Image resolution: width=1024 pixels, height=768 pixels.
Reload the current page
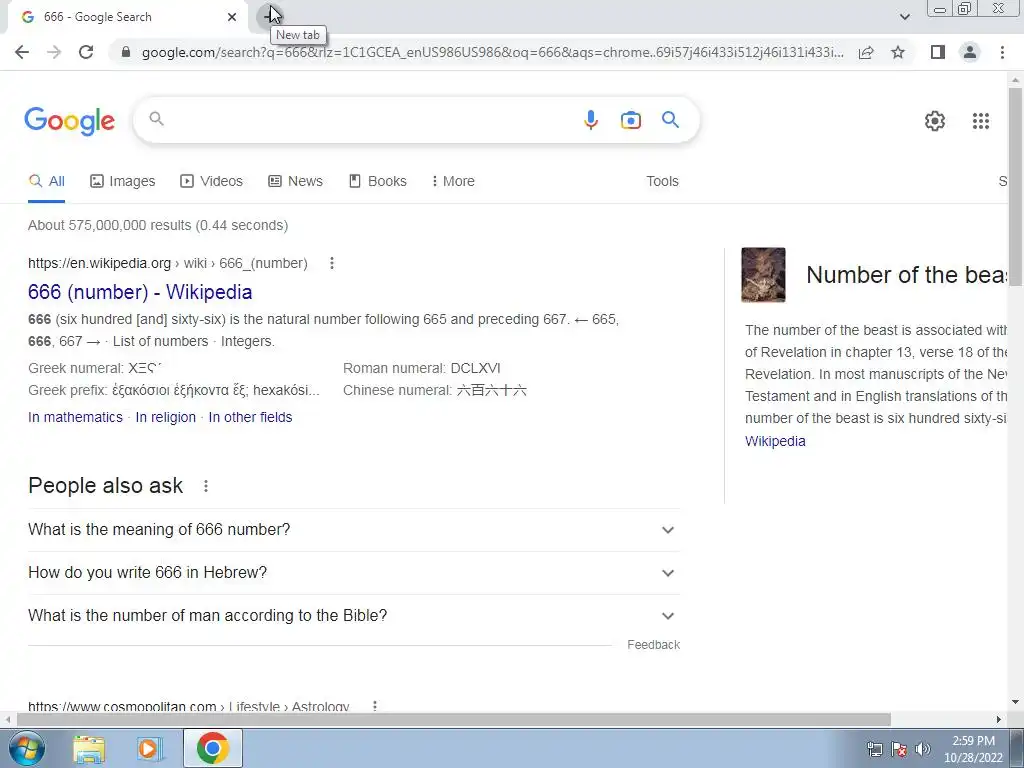pos(86,52)
